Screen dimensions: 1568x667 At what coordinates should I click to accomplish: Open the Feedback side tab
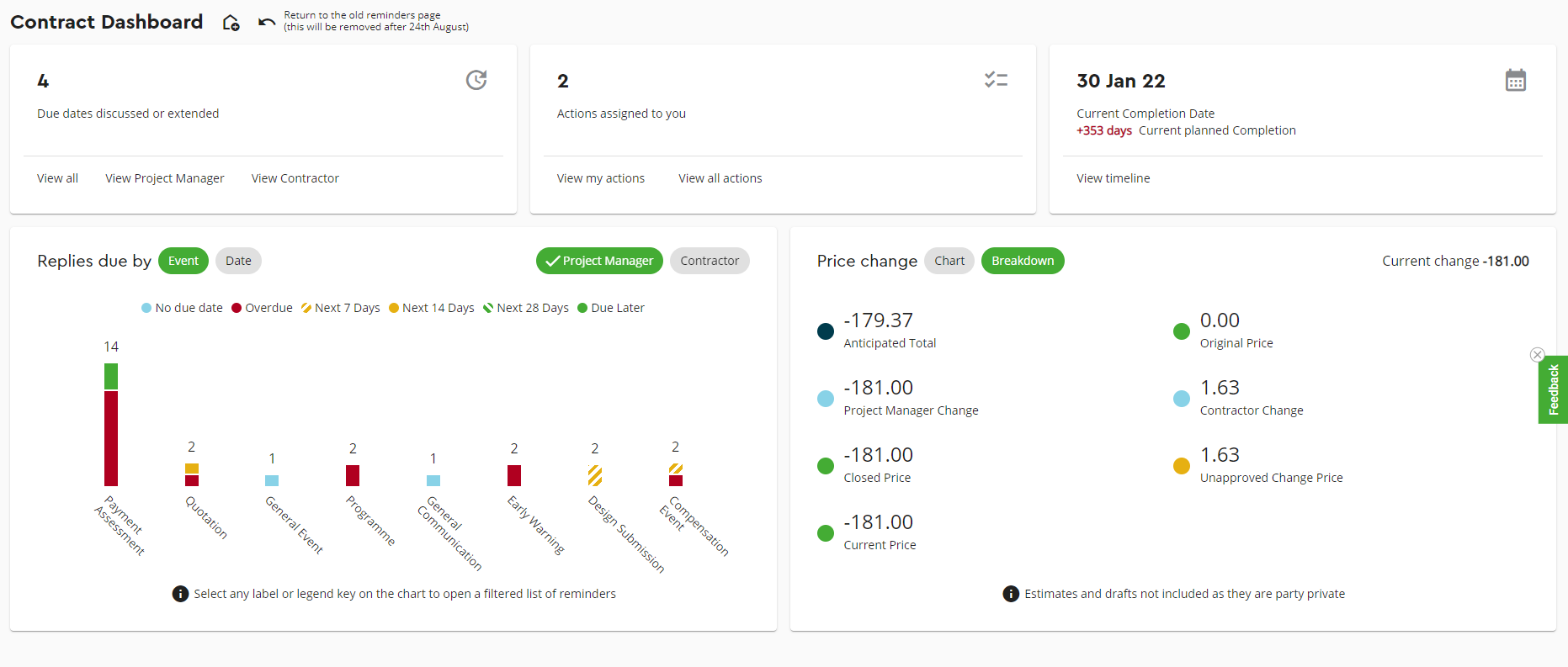(x=1553, y=390)
